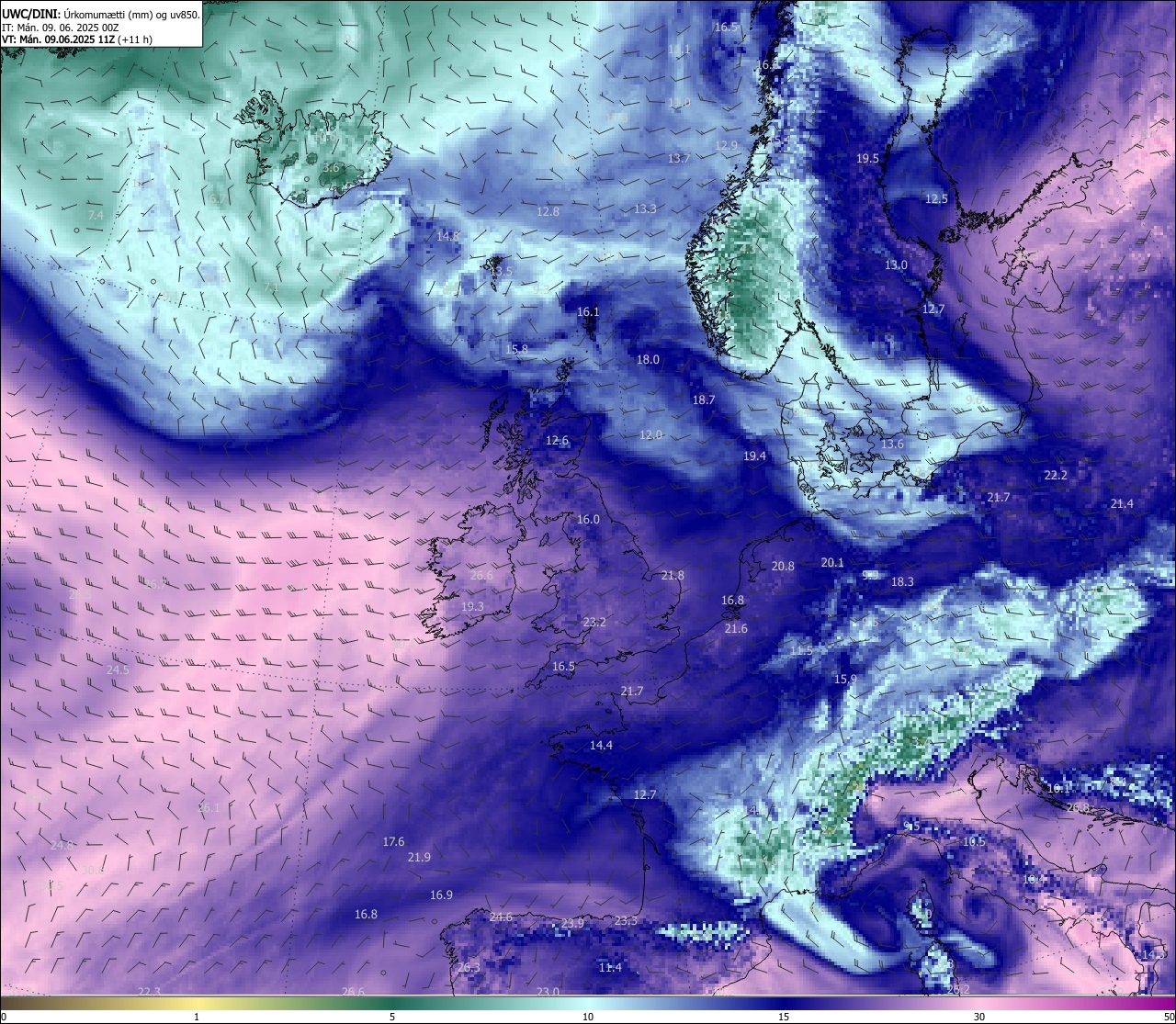This screenshot has width=1176, height=1024.
Task: Click the 0 tick on the color scale
Action: coord(4,1017)
